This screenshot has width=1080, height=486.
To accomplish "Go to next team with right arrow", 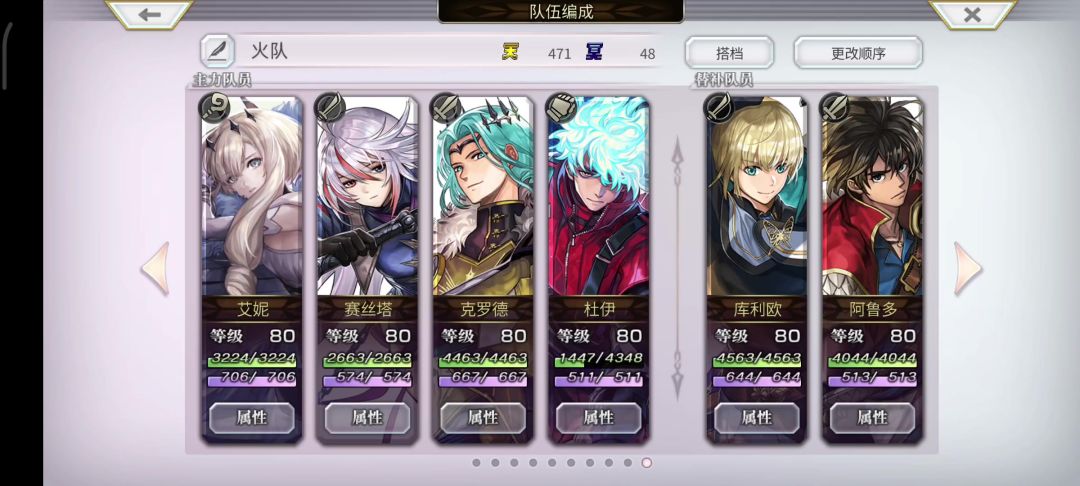I will click(968, 268).
